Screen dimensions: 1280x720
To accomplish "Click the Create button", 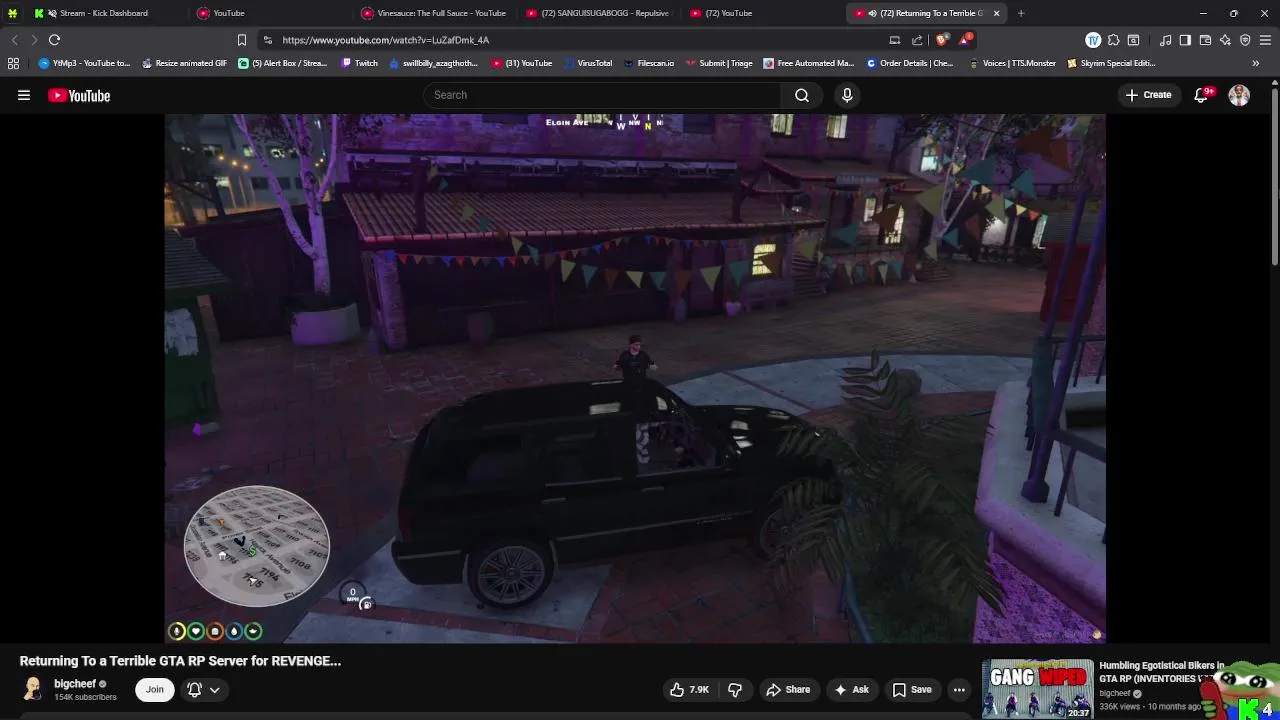I will click(1148, 95).
